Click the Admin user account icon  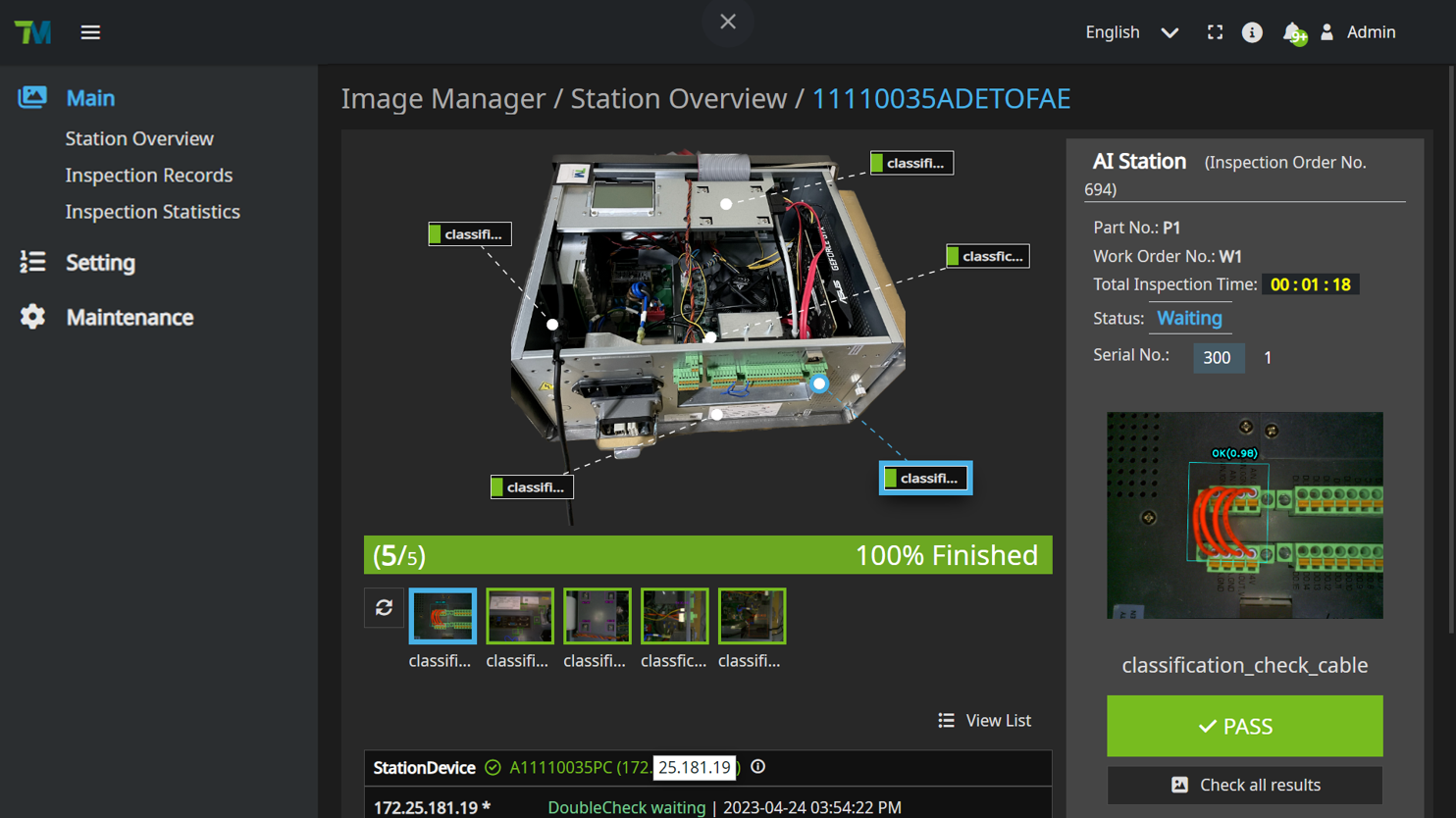pos(1327,32)
